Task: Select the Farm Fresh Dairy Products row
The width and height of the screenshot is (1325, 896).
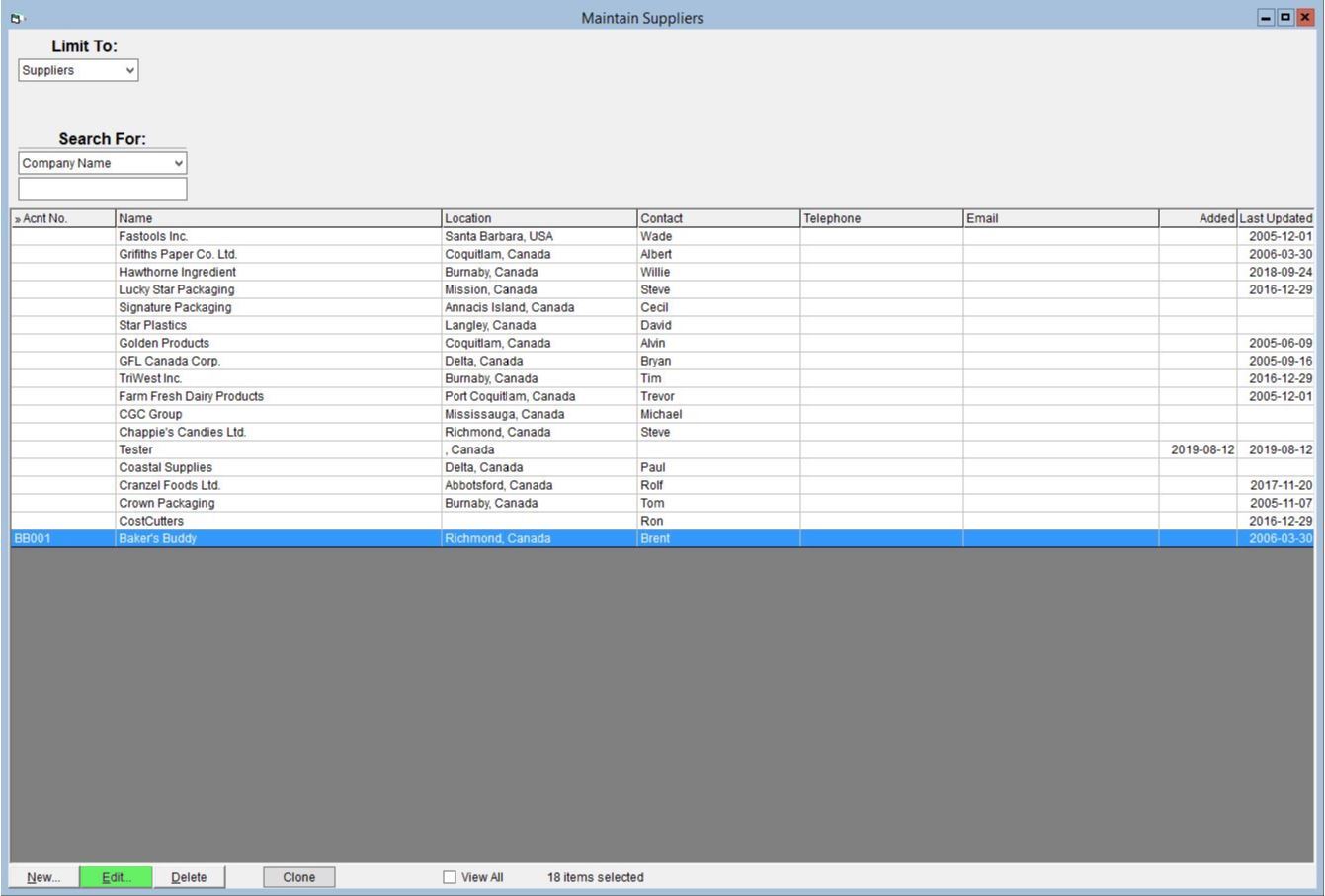Action: point(662,396)
